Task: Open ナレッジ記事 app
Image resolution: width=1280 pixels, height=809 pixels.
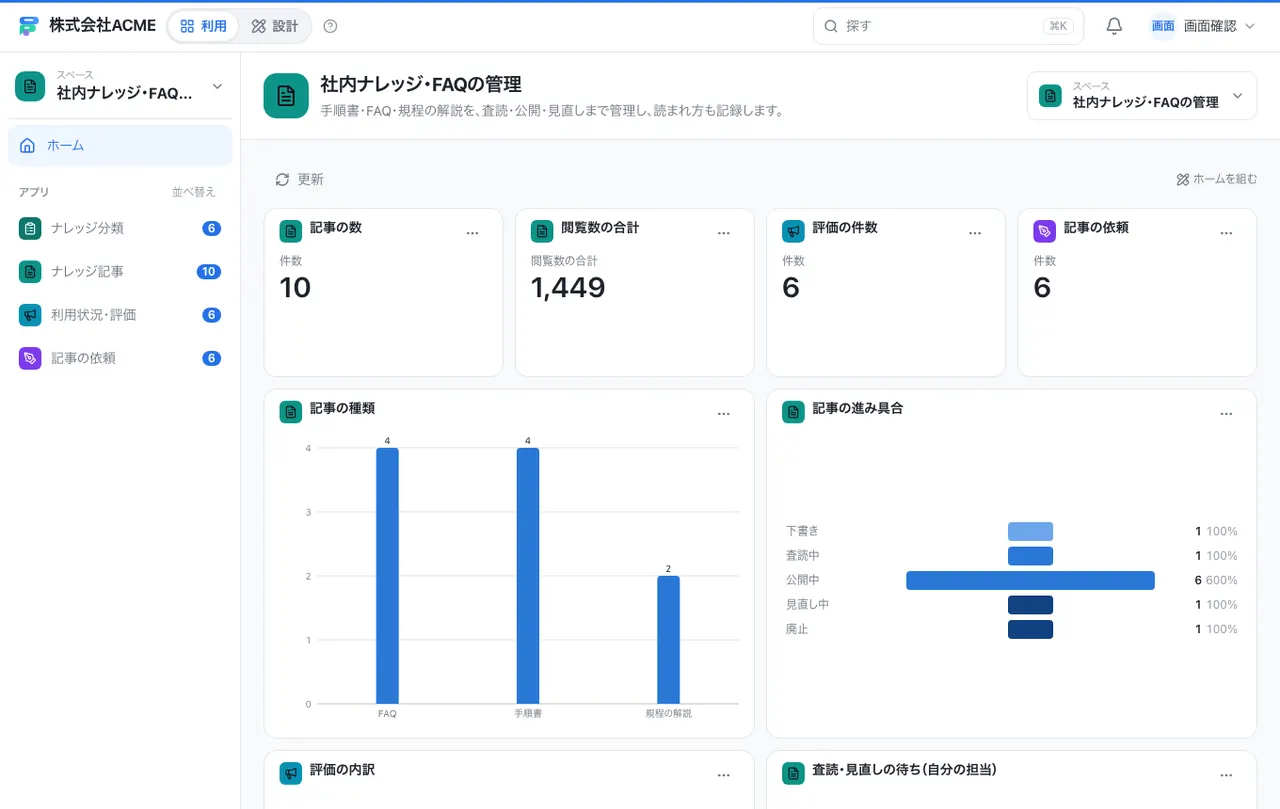Action: click(120, 271)
